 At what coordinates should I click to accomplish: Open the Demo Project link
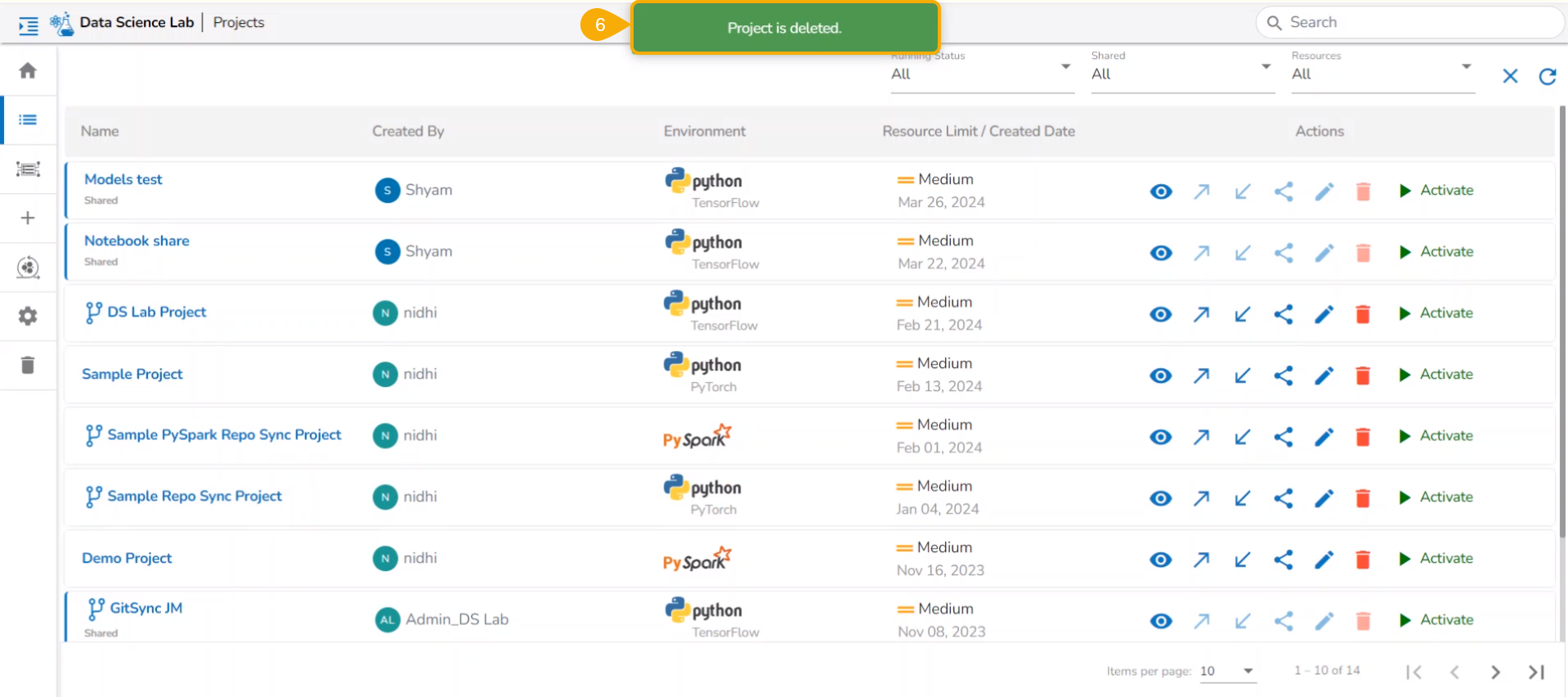pyautogui.click(x=127, y=558)
